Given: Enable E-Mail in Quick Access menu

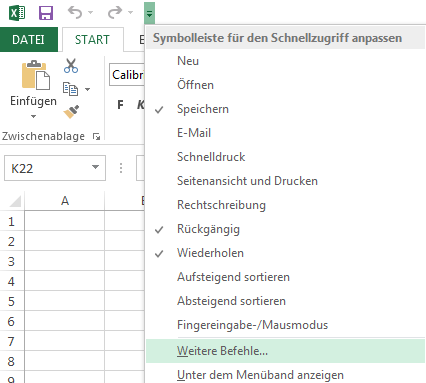Looking at the screenshot, I should [286, 133].
